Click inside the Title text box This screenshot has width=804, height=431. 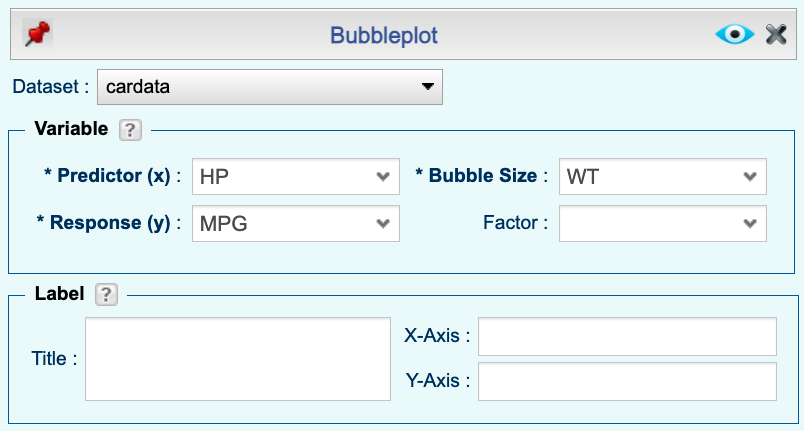tap(237, 358)
